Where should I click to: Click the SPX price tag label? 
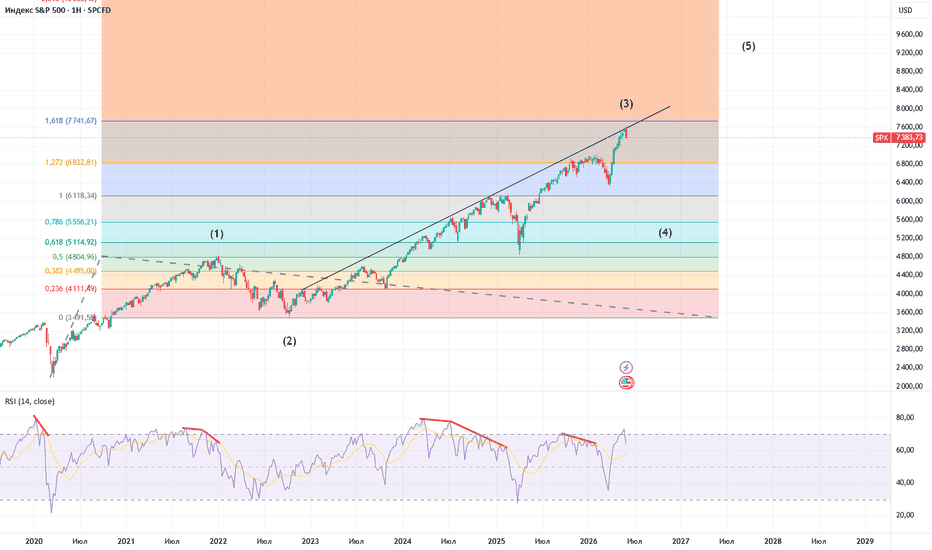point(881,137)
